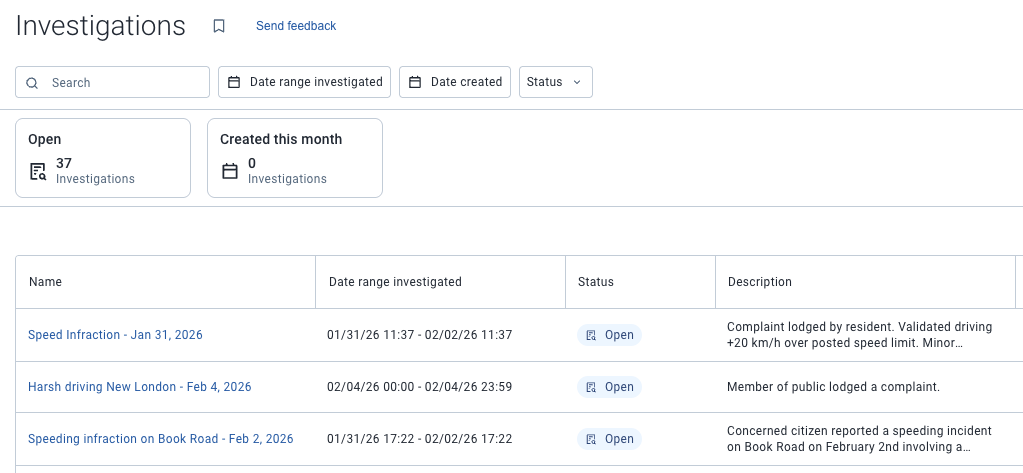The image size is (1023, 473).
Task: Click description 'Member of public lodged a complaint.'
Action: 833,387
